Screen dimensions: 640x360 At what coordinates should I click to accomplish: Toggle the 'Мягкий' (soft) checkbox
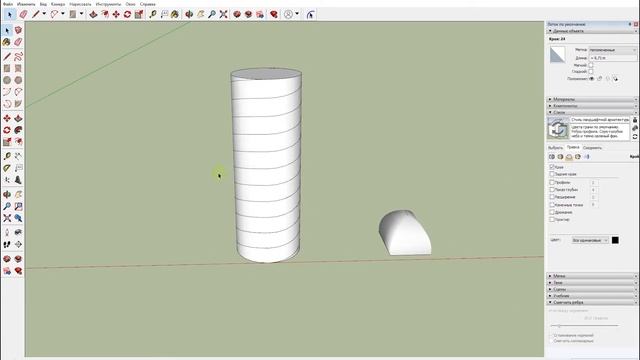[x=591, y=65]
